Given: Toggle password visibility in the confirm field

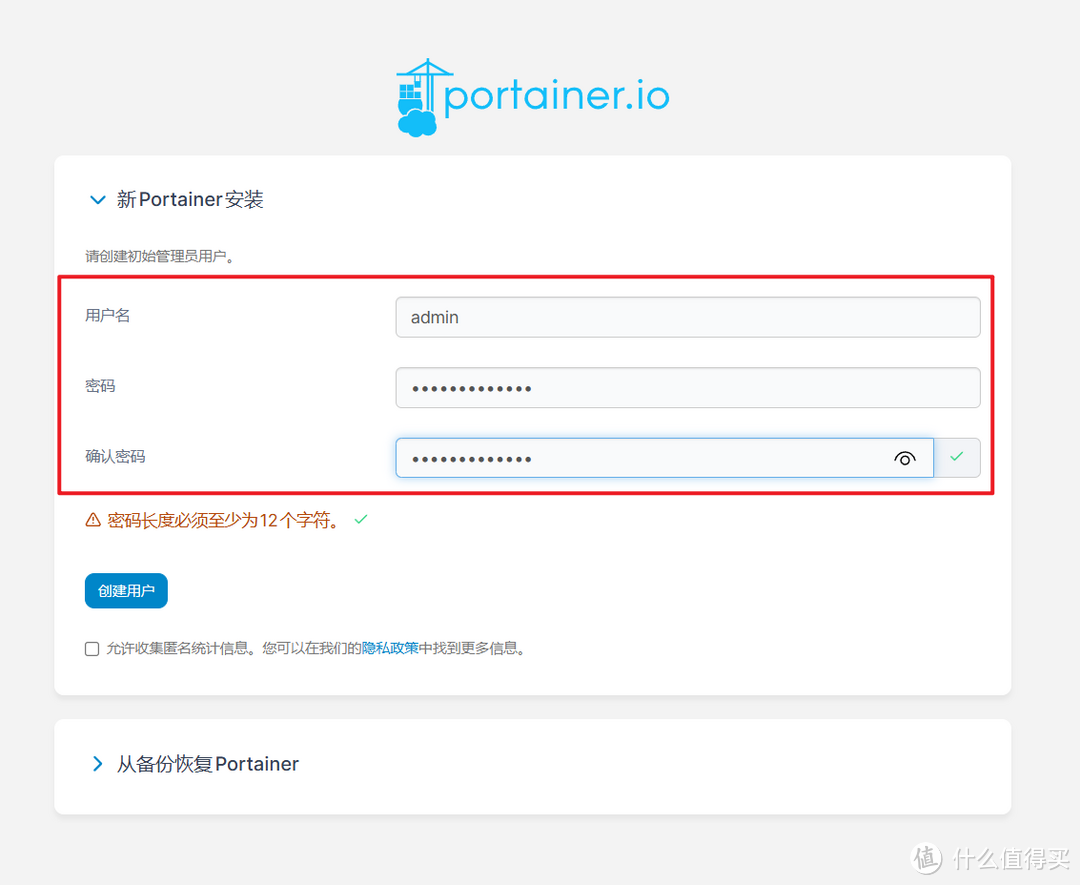Looking at the screenshot, I should (905, 458).
